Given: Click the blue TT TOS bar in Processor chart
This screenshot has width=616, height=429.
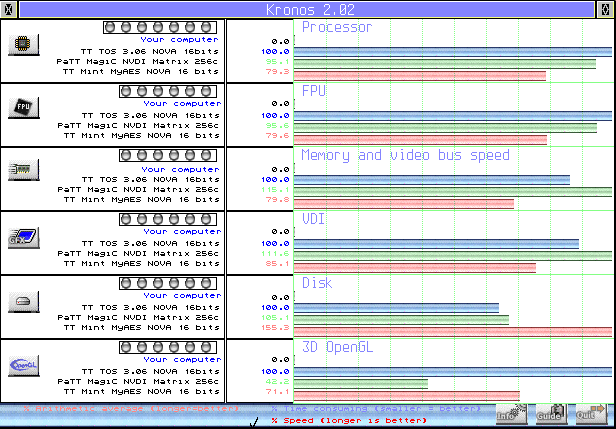Looking at the screenshot, I should pos(453,51).
